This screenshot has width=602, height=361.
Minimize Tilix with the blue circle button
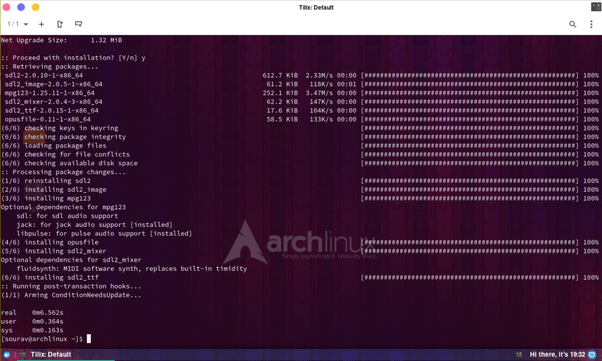(x=21, y=7)
